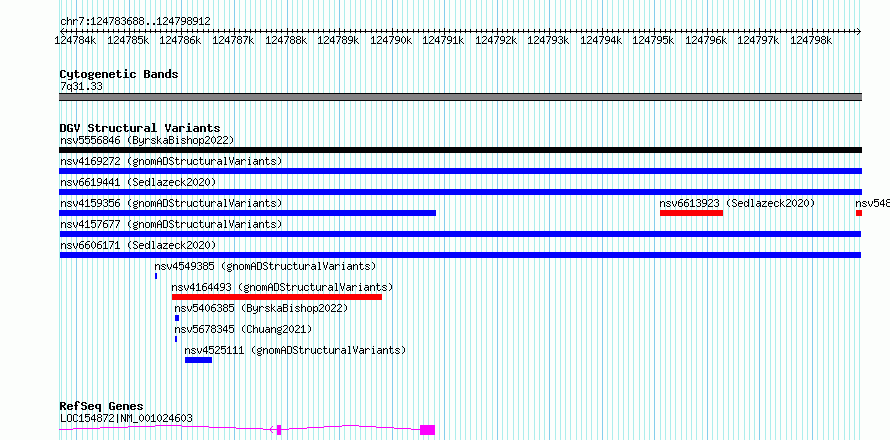Click the 124790k ruler tick label

(391, 40)
